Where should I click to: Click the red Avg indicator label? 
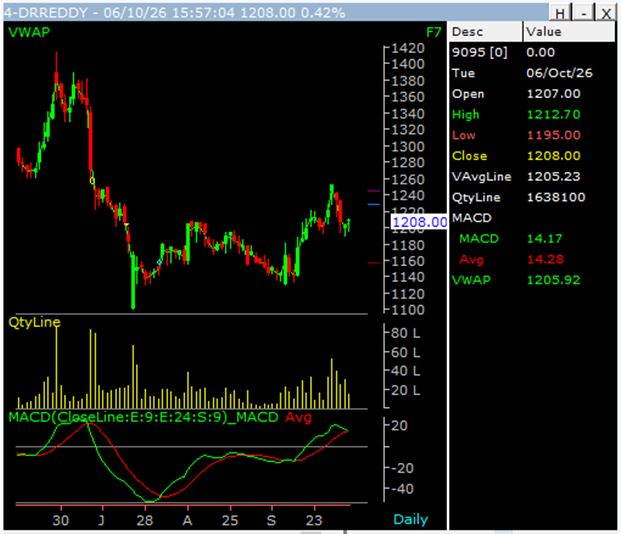pos(298,417)
